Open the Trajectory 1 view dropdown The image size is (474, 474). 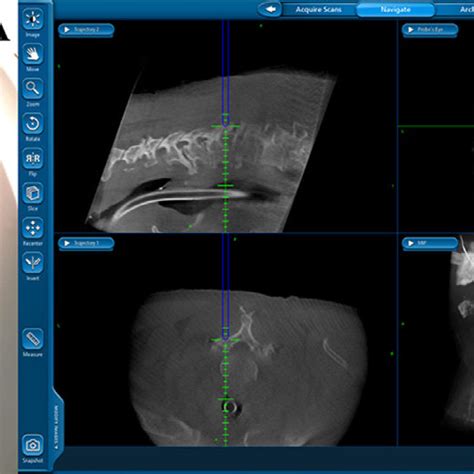86,243
